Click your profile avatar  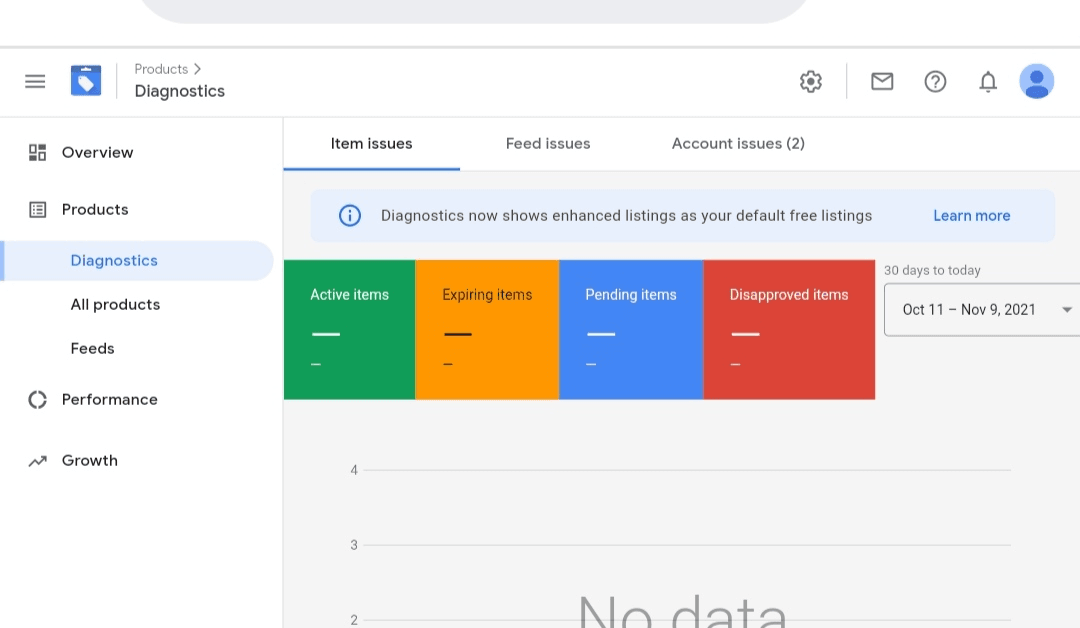pos(1037,82)
